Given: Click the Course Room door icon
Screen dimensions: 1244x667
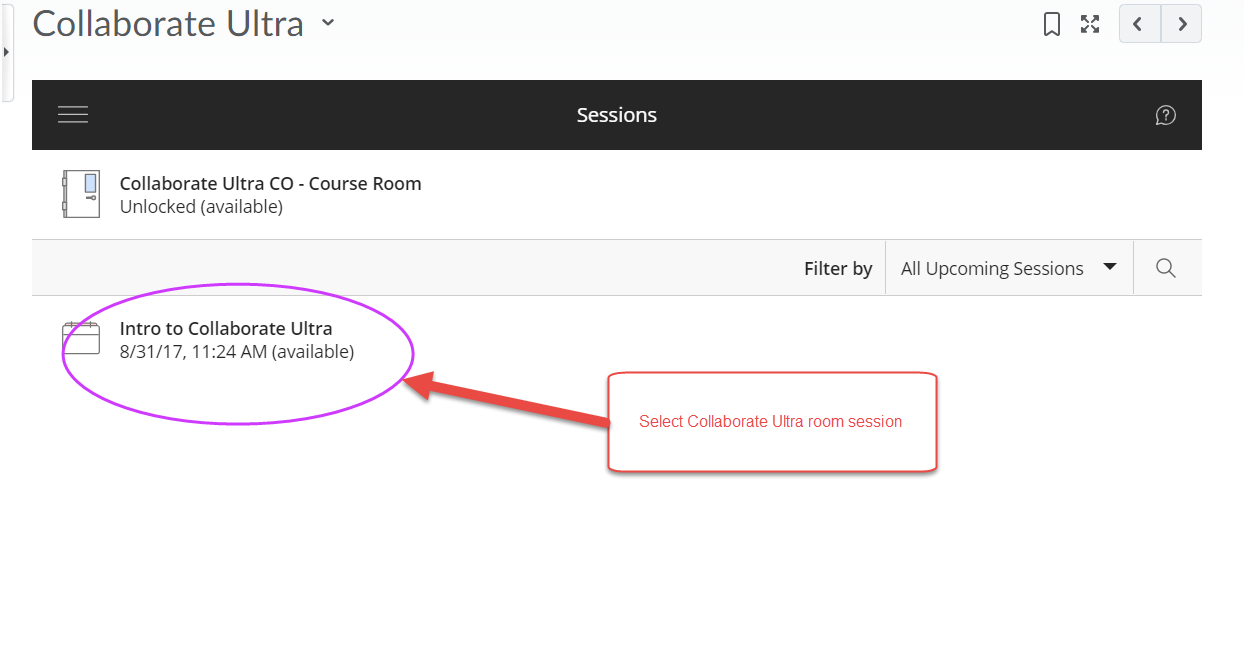Looking at the screenshot, I should 80,194.
